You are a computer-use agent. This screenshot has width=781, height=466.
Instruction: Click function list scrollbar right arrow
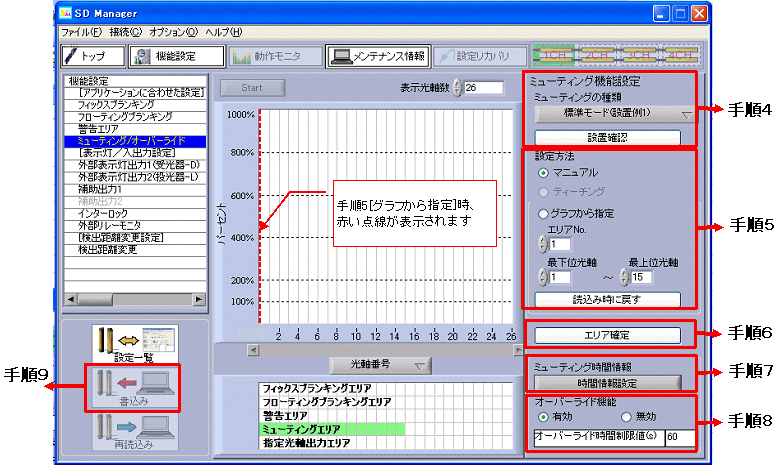[199, 299]
